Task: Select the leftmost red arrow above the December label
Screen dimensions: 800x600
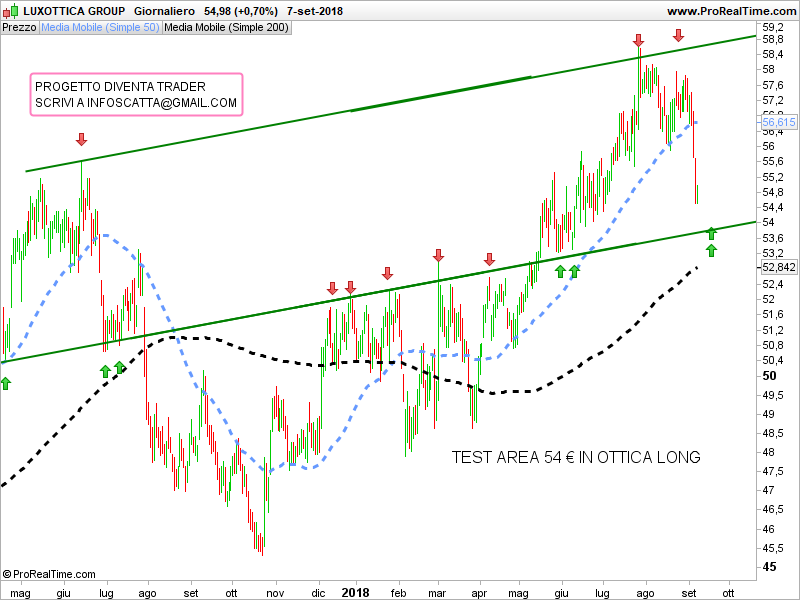Action: point(332,288)
